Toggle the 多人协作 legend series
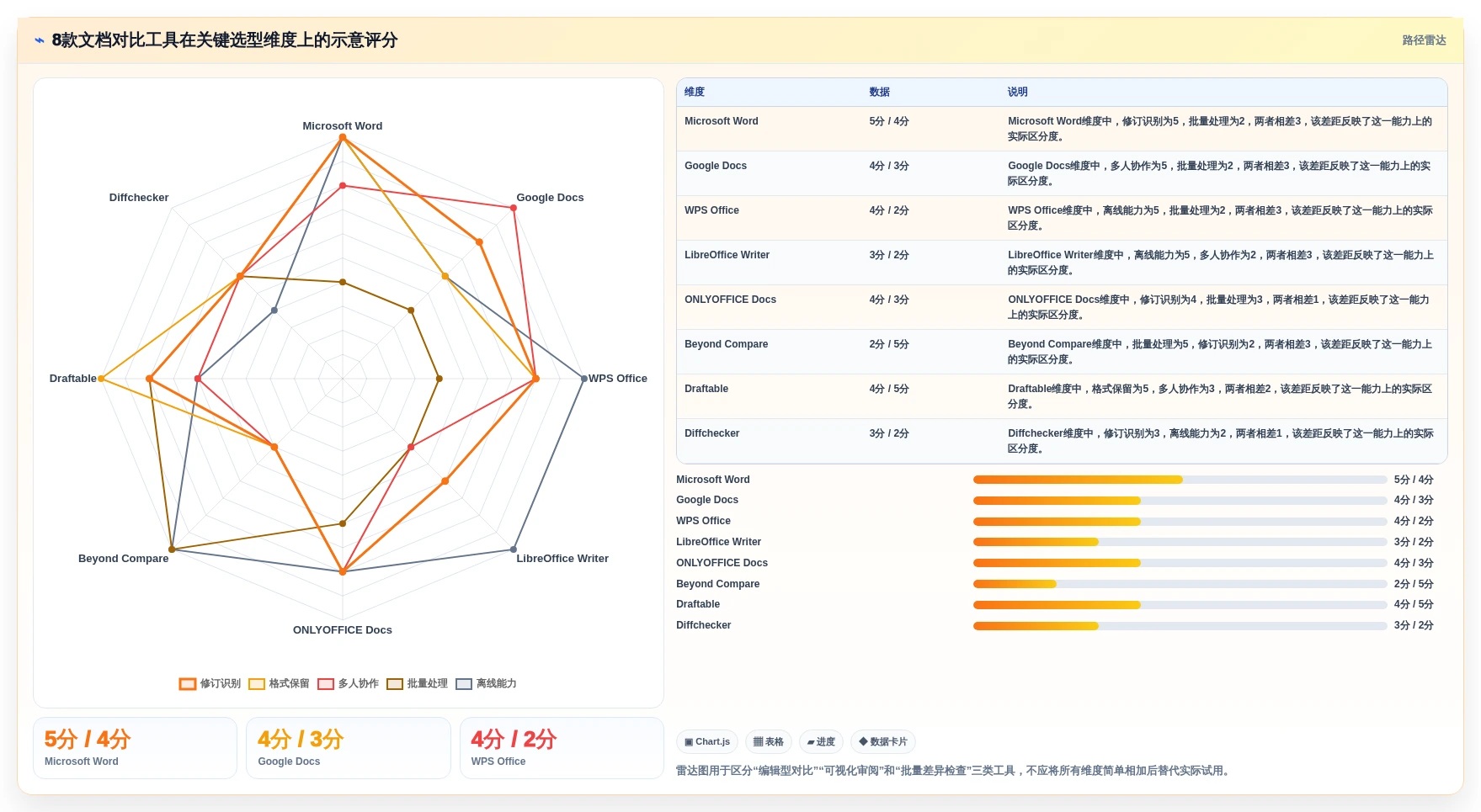This screenshot has width=1481, height=812. (348, 683)
